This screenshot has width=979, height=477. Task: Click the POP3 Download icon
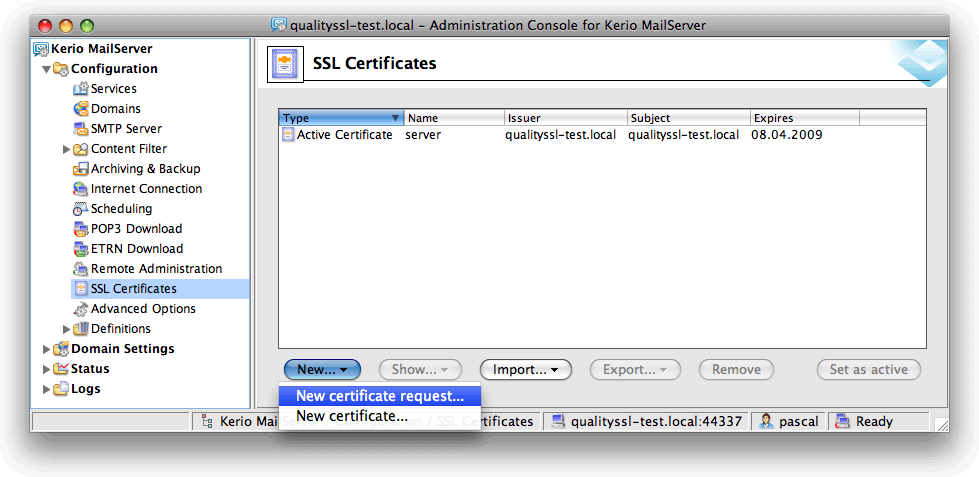[81, 229]
